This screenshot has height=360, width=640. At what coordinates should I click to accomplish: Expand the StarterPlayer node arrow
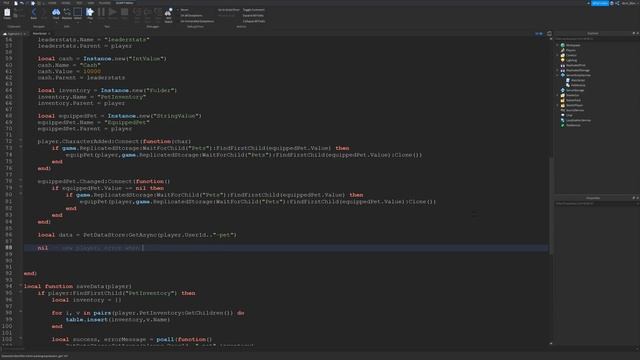click(x=558, y=105)
